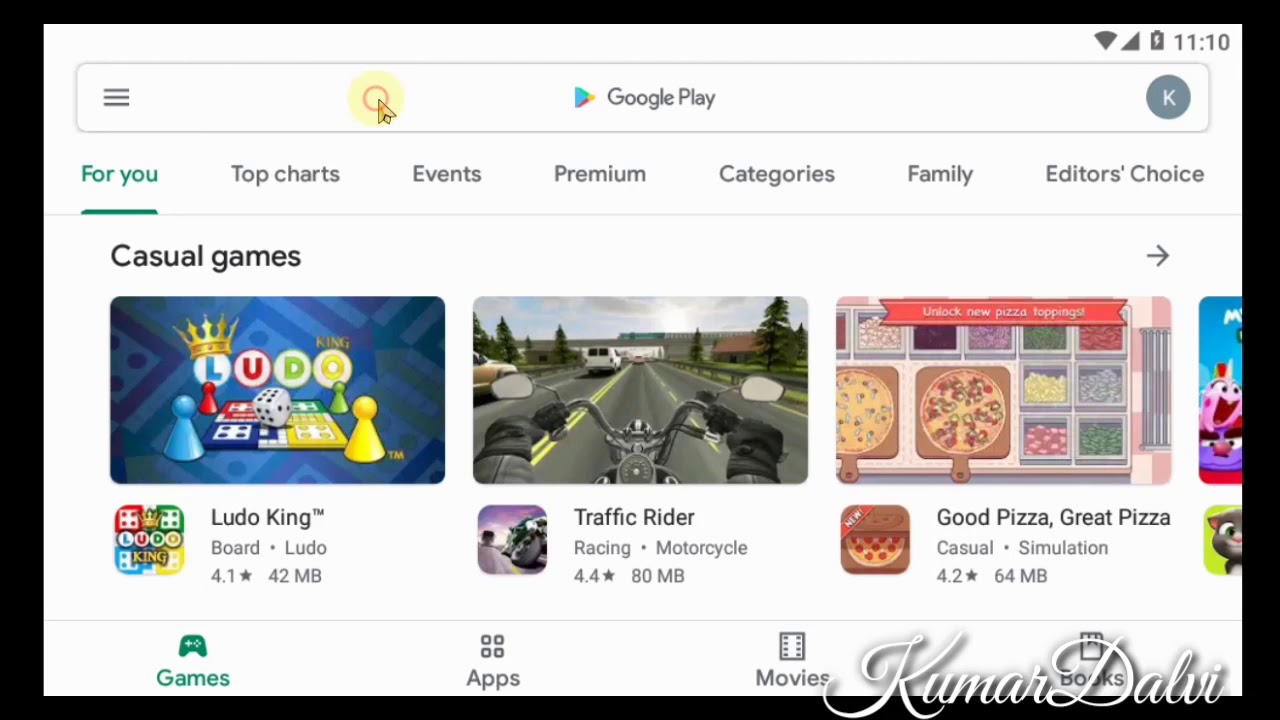Open Good Pizza, Great Pizza app icon
1280x720 pixels.
[x=875, y=540]
